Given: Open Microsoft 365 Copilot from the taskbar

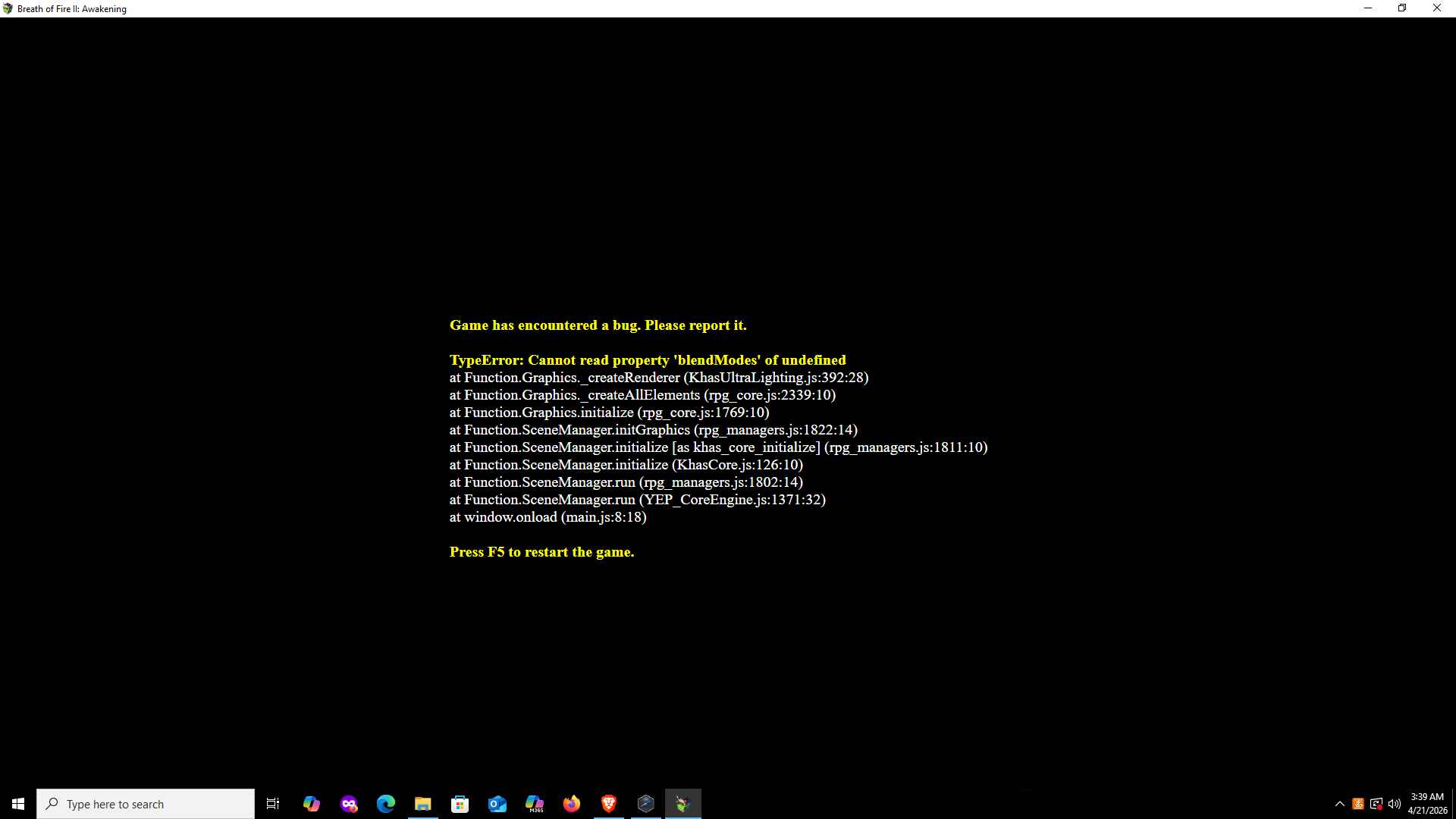Looking at the screenshot, I should tap(535, 804).
